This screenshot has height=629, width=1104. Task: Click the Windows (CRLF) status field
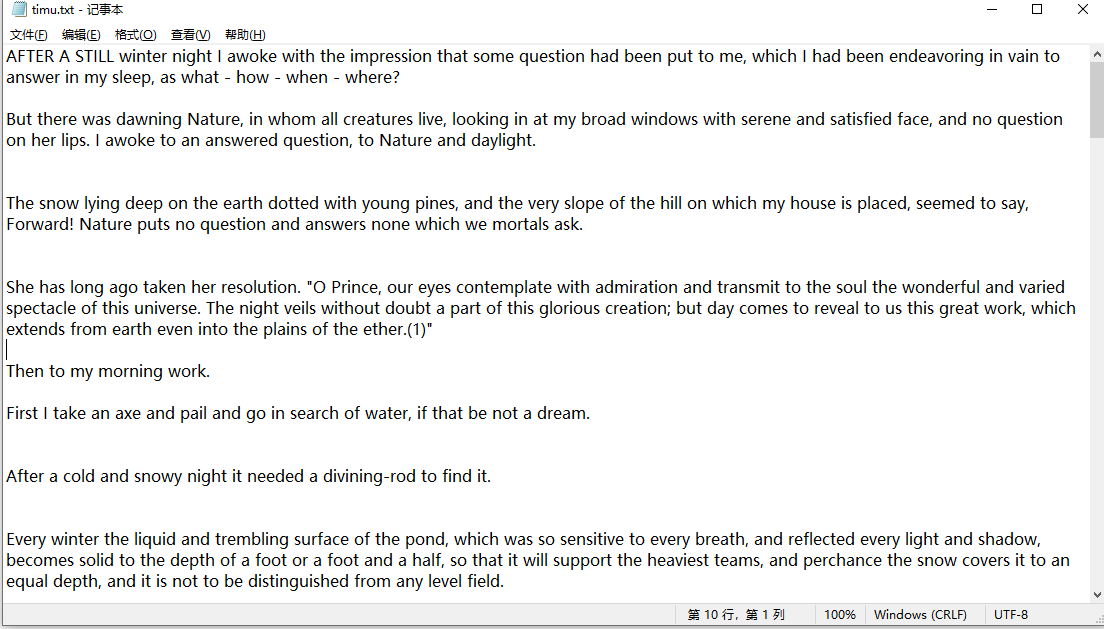[x=920, y=615]
